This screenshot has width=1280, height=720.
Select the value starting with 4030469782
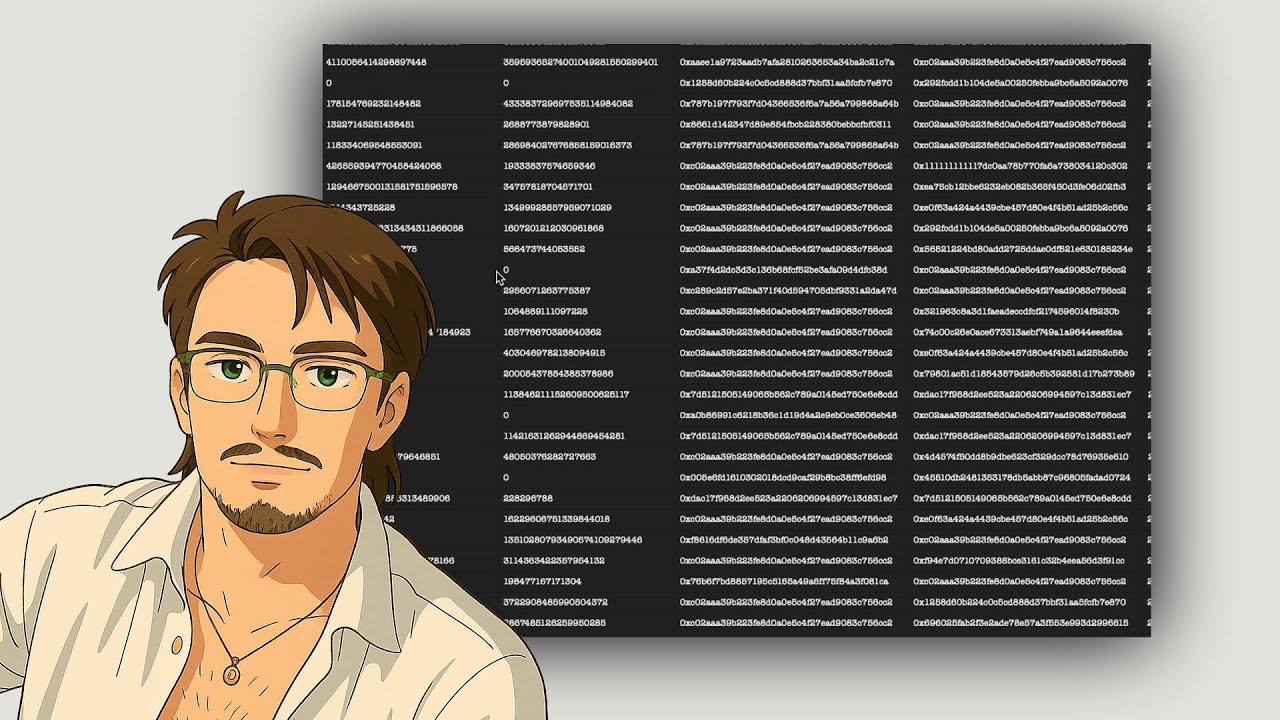tap(554, 353)
